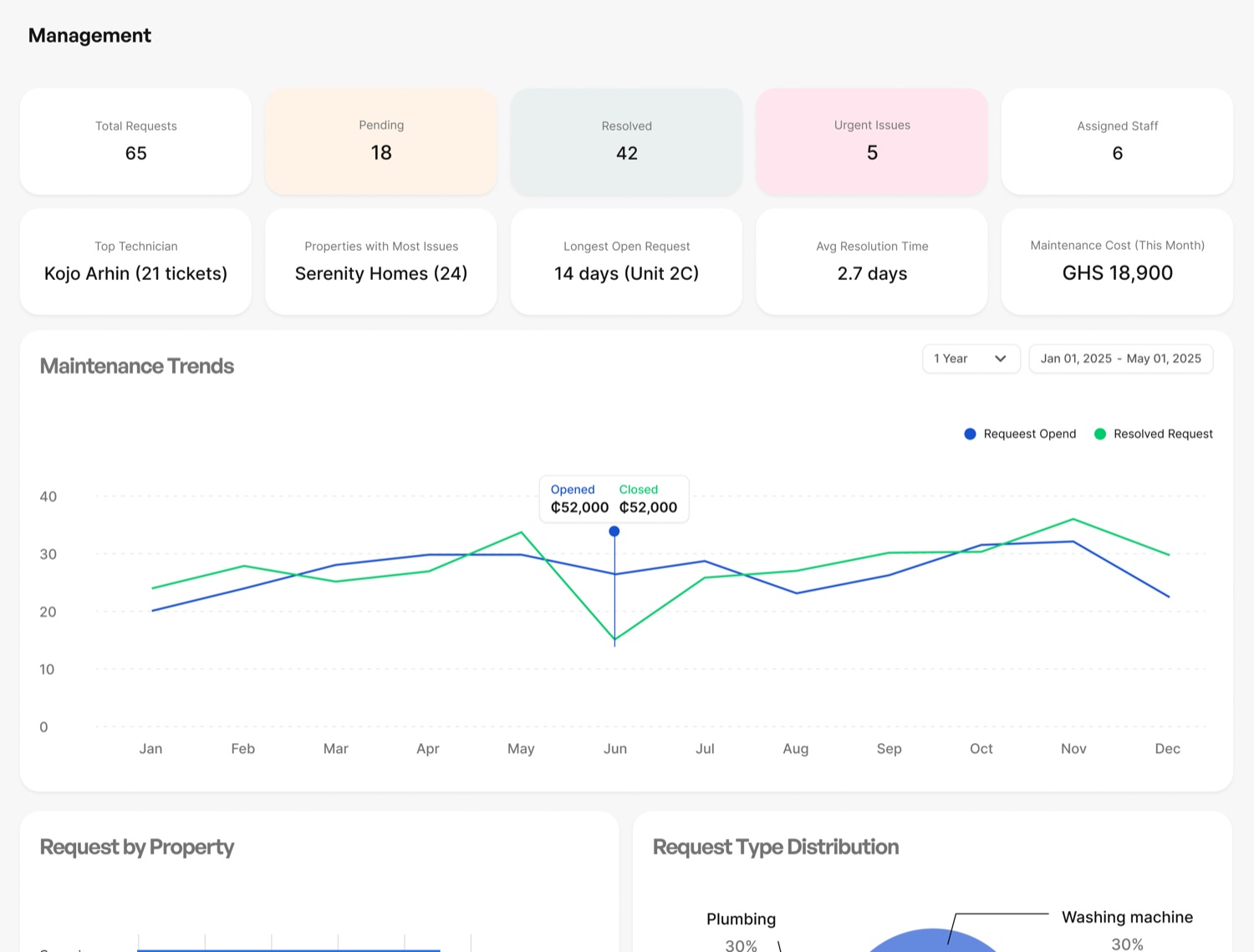Select the Dec month axis label

(1167, 749)
